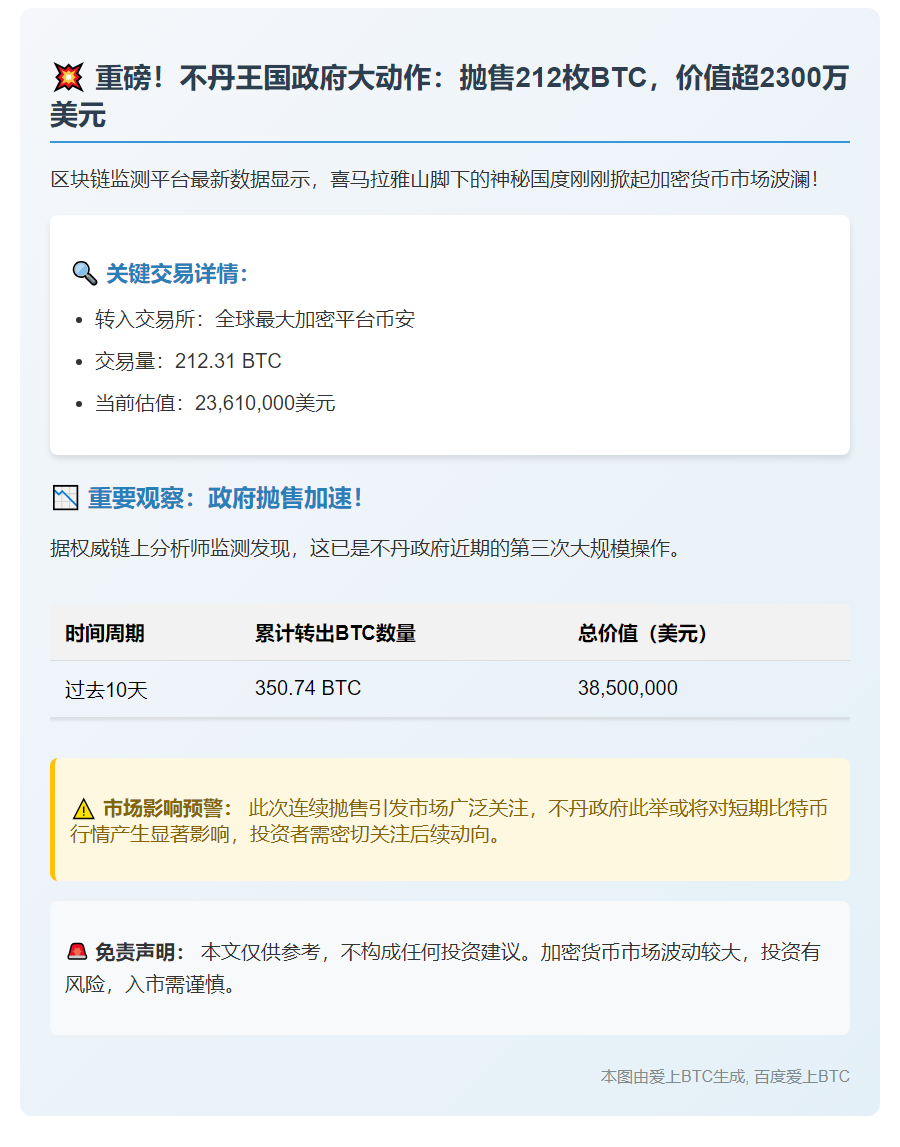Click the 市场影响预警 label
This screenshot has width=900, height=1147.
(x=168, y=808)
